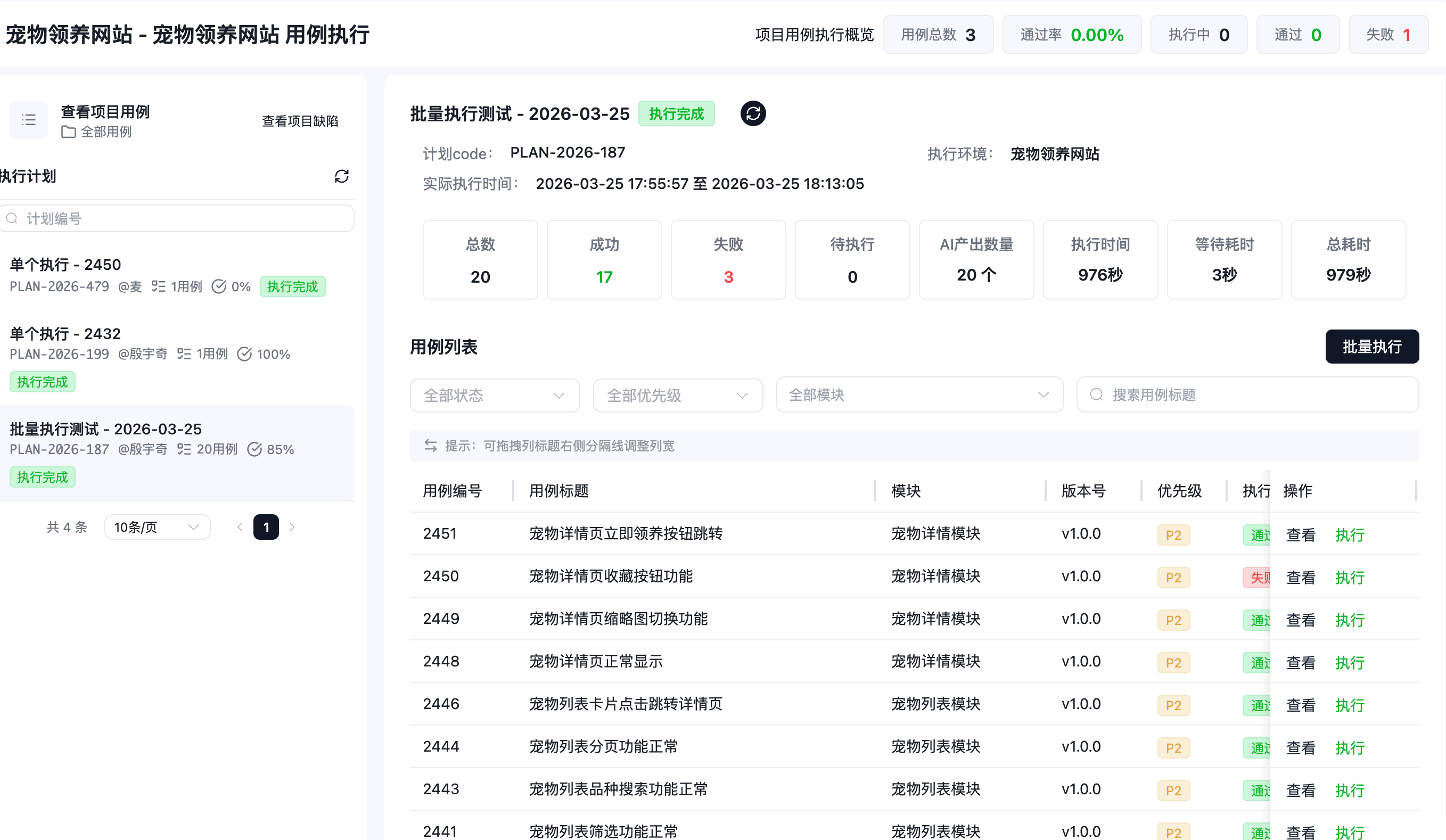Execute case 2449
The width and height of the screenshot is (1446, 840).
coord(1349,620)
